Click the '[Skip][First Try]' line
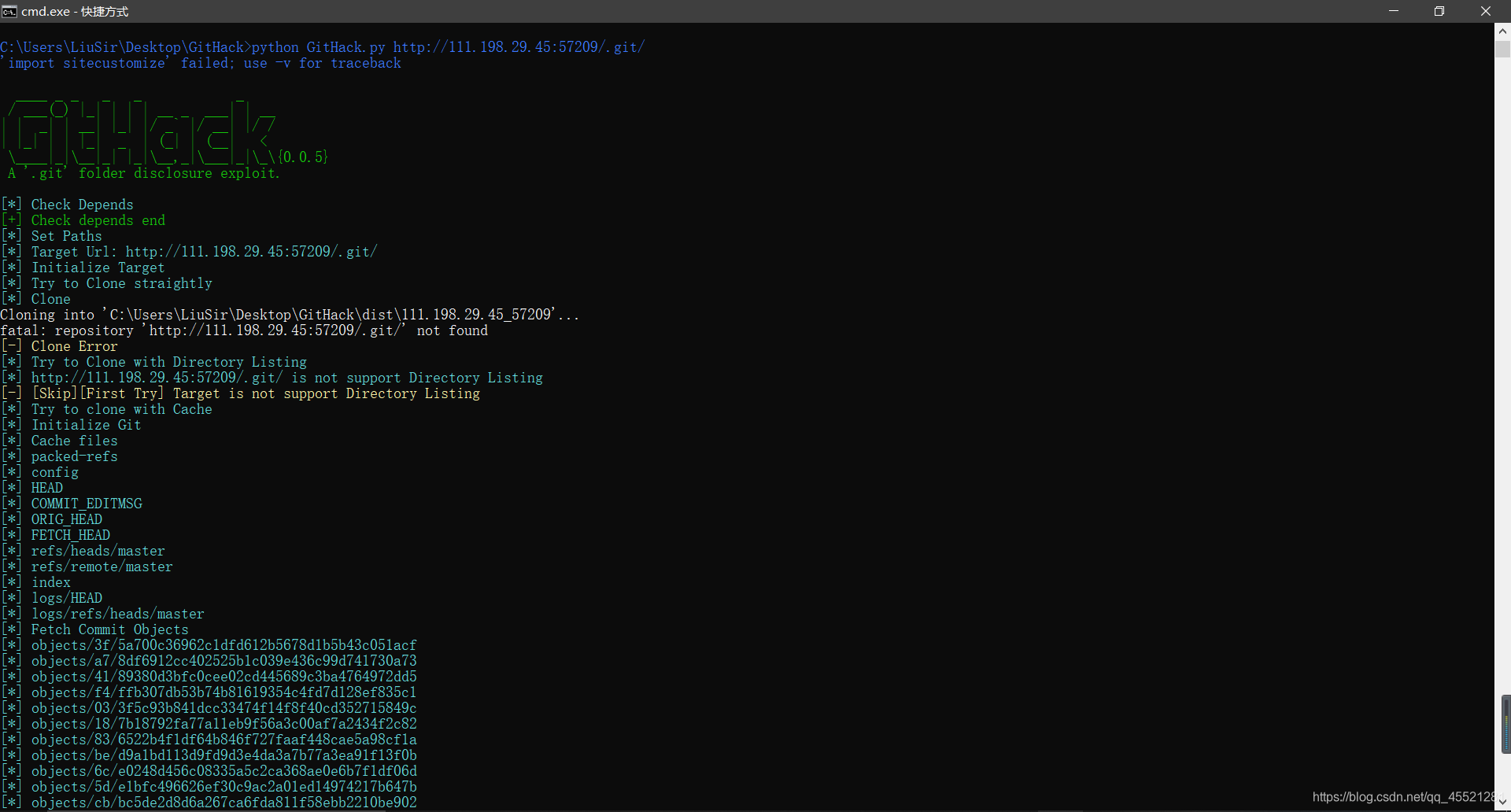The width and height of the screenshot is (1511, 812). [x=241, y=393]
